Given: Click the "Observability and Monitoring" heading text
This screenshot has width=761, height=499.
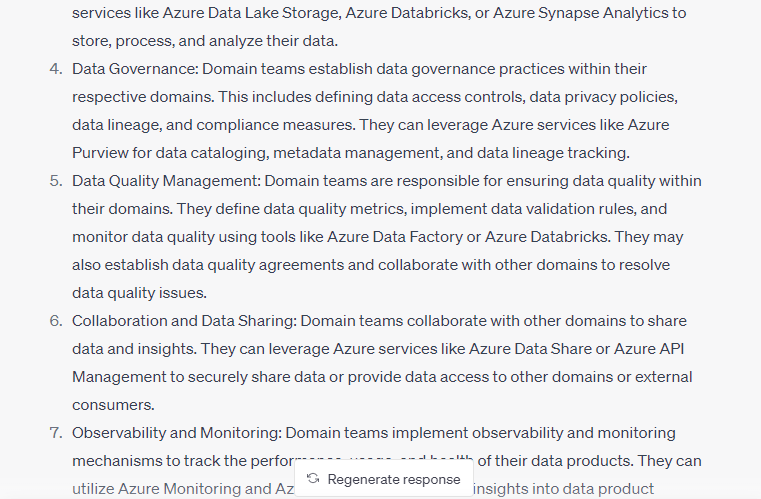Looking at the screenshot, I should tap(176, 433).
